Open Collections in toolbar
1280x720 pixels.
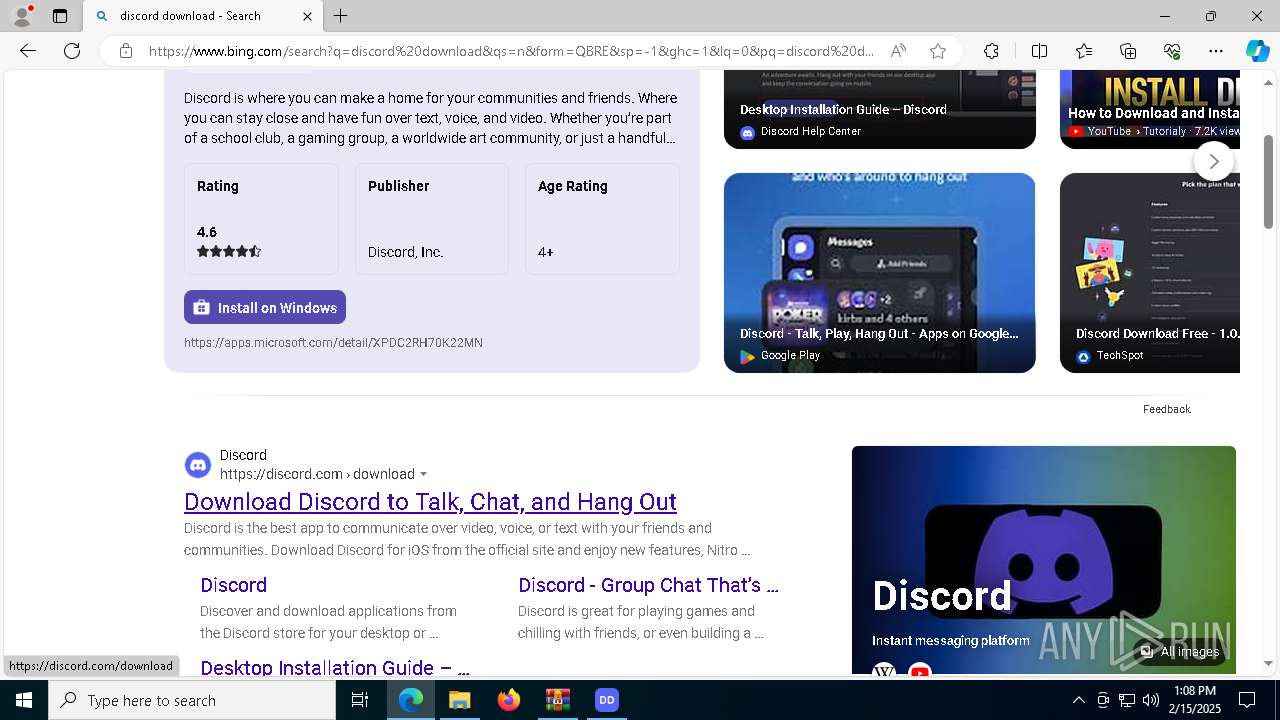click(1128, 51)
